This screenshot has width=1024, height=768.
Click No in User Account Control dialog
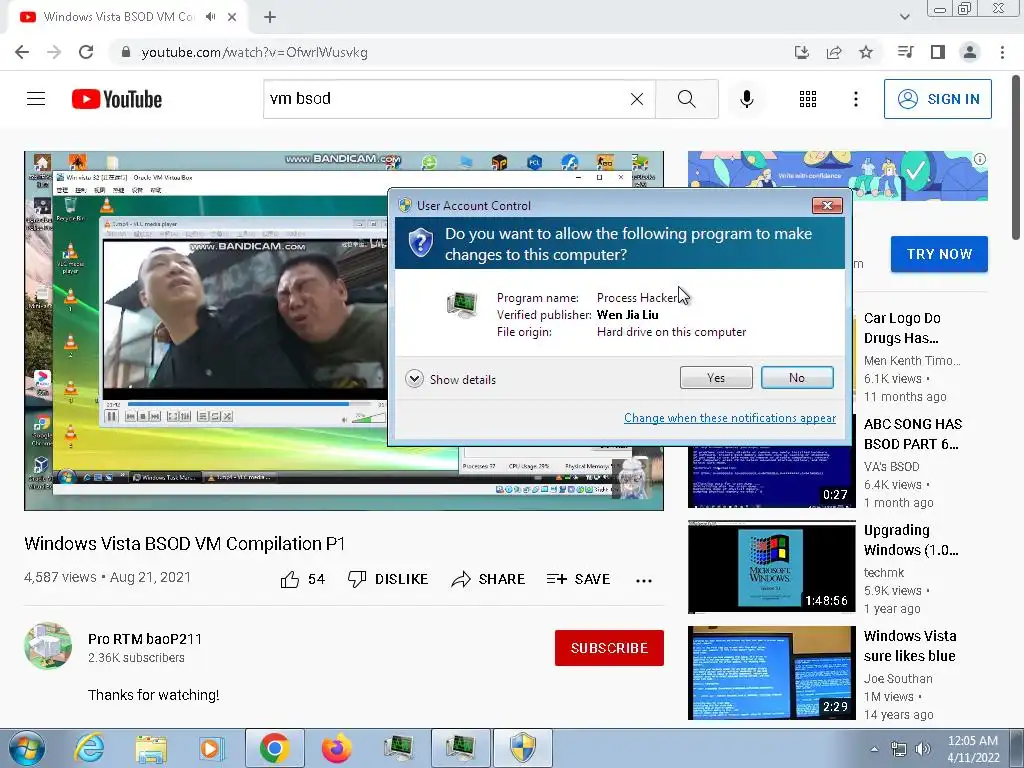(797, 377)
